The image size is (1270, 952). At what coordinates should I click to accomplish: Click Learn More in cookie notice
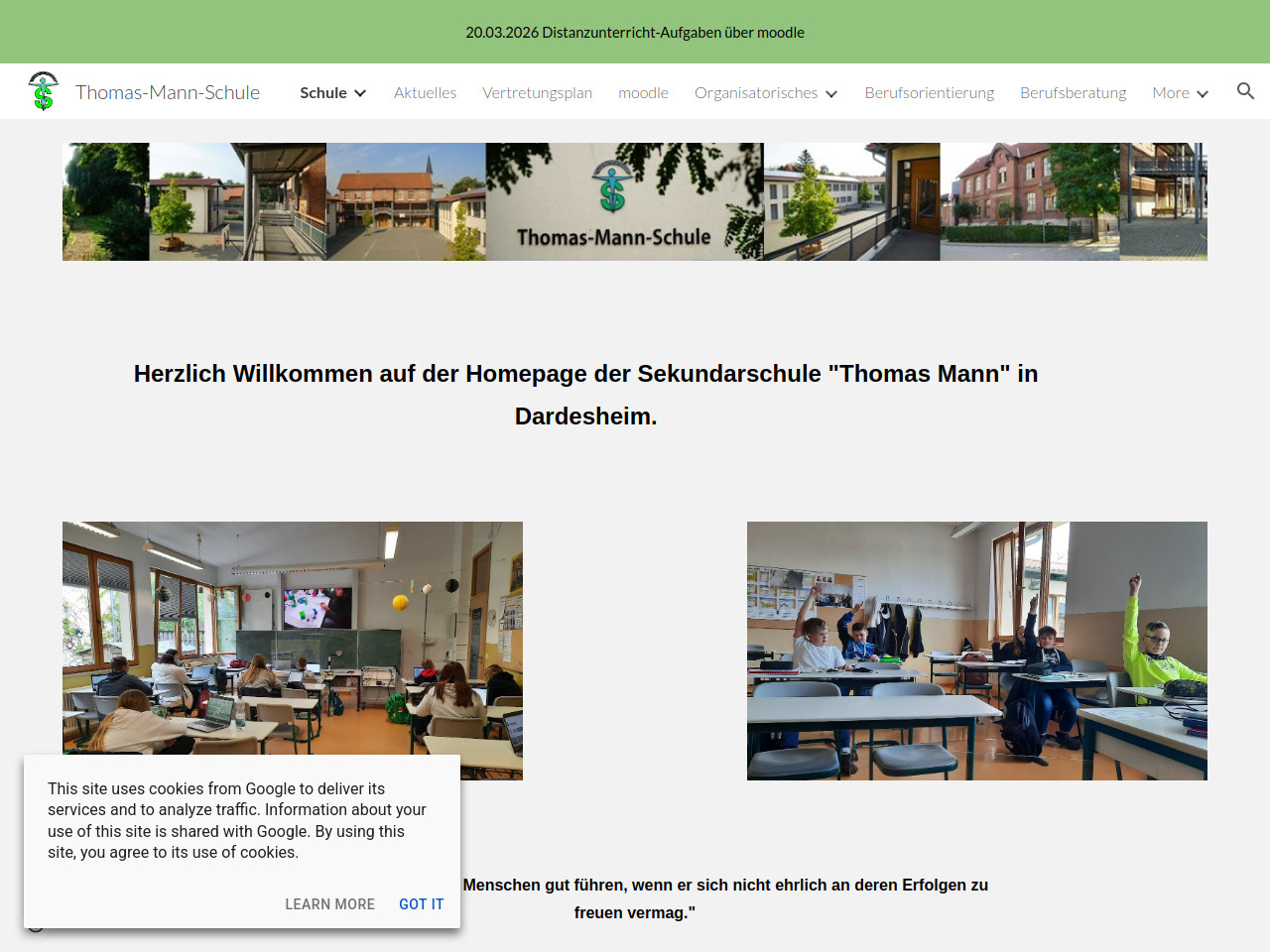pos(329,904)
